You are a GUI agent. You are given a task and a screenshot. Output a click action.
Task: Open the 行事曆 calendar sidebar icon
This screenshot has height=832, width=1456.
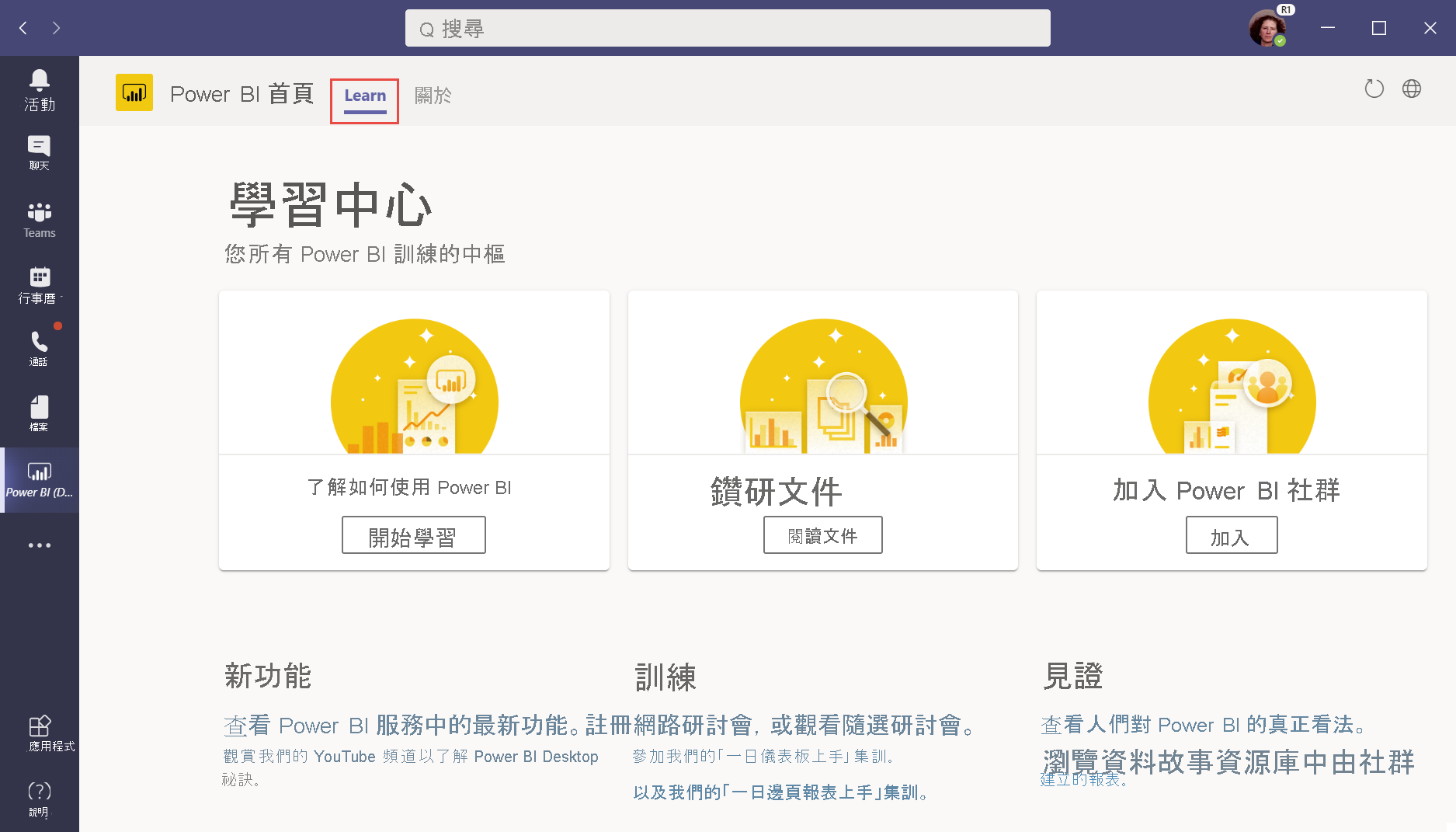pos(40,286)
